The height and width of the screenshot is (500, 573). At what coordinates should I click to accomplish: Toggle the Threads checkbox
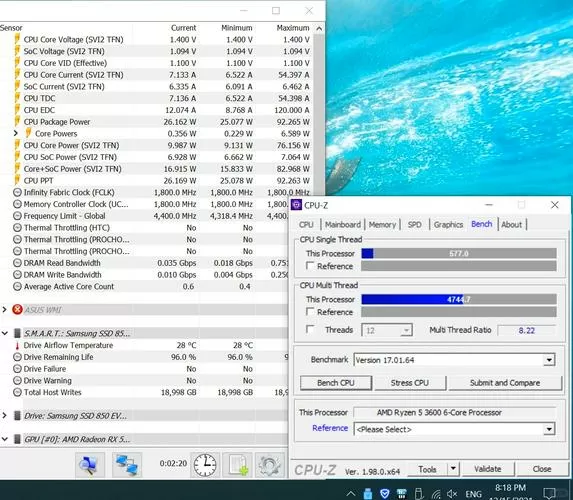coord(310,329)
